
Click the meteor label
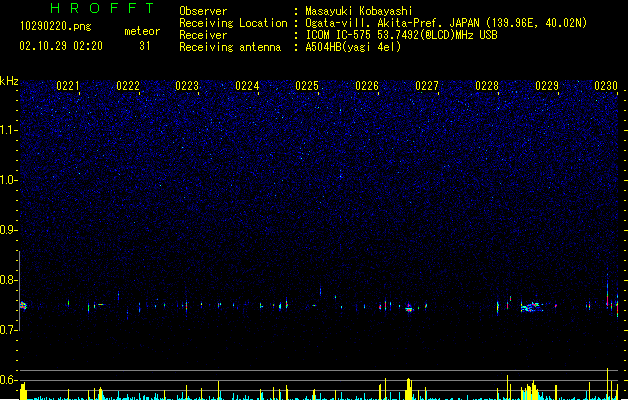[142, 31]
